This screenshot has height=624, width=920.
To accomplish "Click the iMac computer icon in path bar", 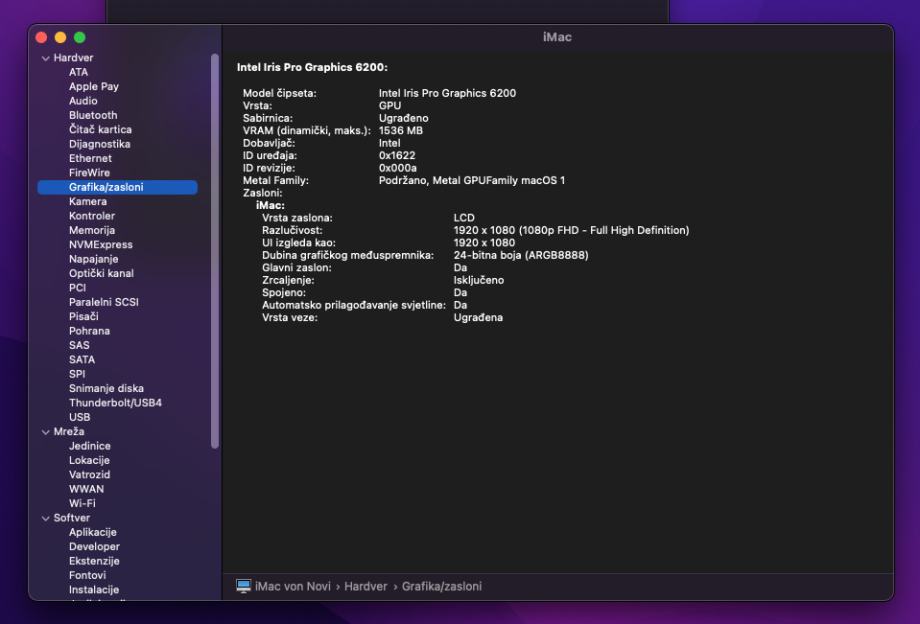I will pos(243,586).
